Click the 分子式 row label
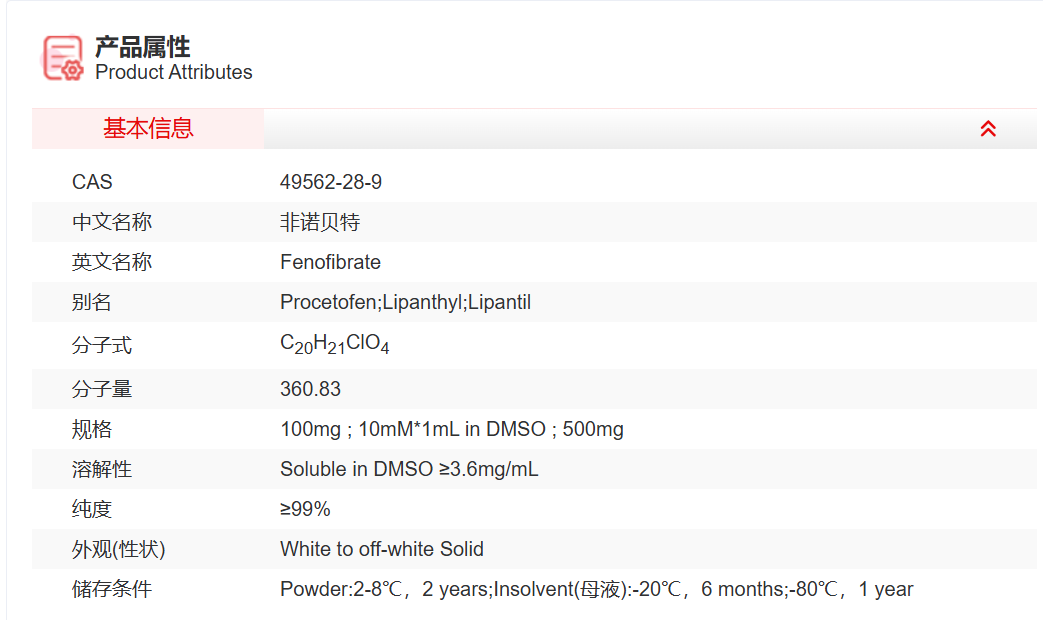The image size is (1043, 620). click(x=102, y=346)
